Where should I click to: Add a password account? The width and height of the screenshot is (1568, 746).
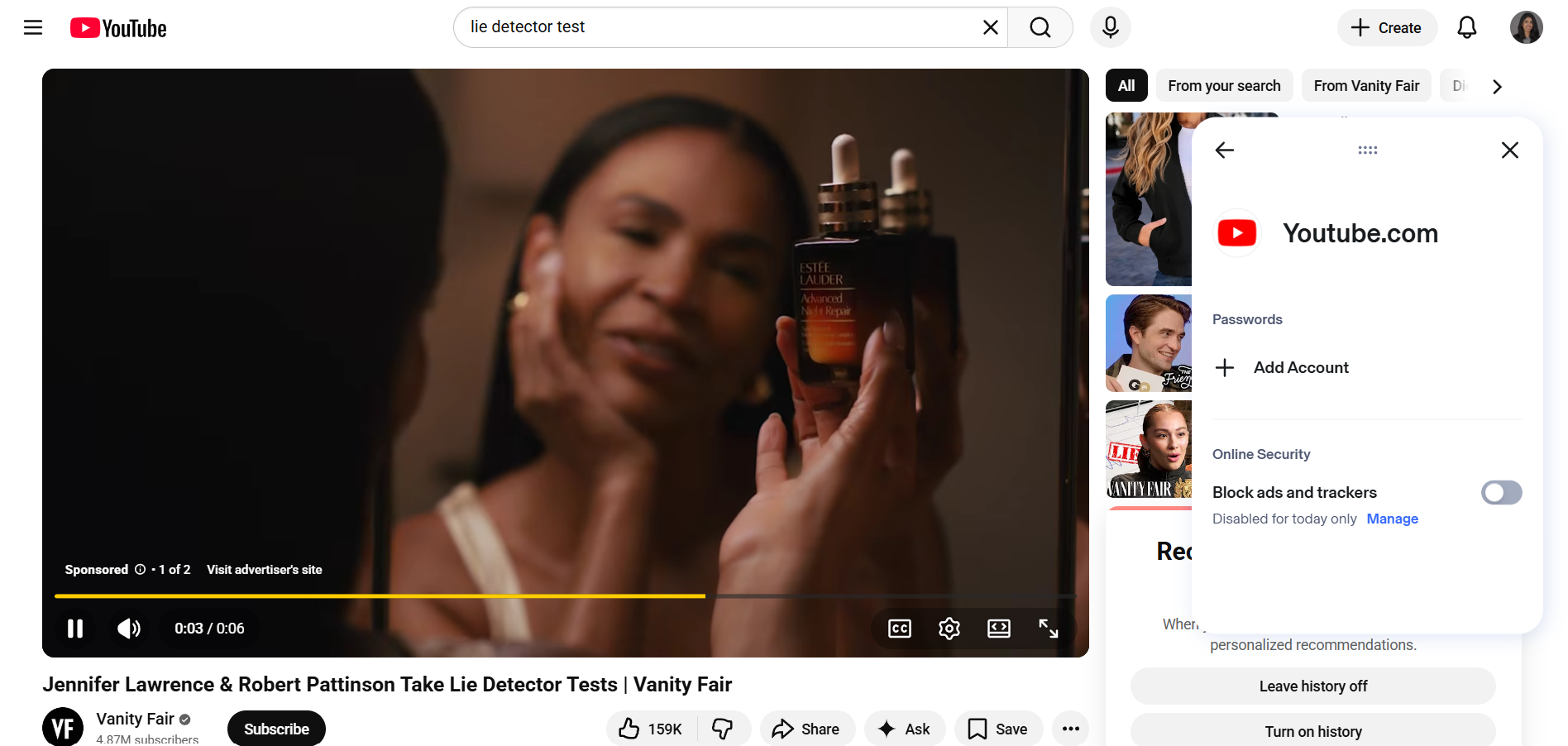coord(1282,367)
